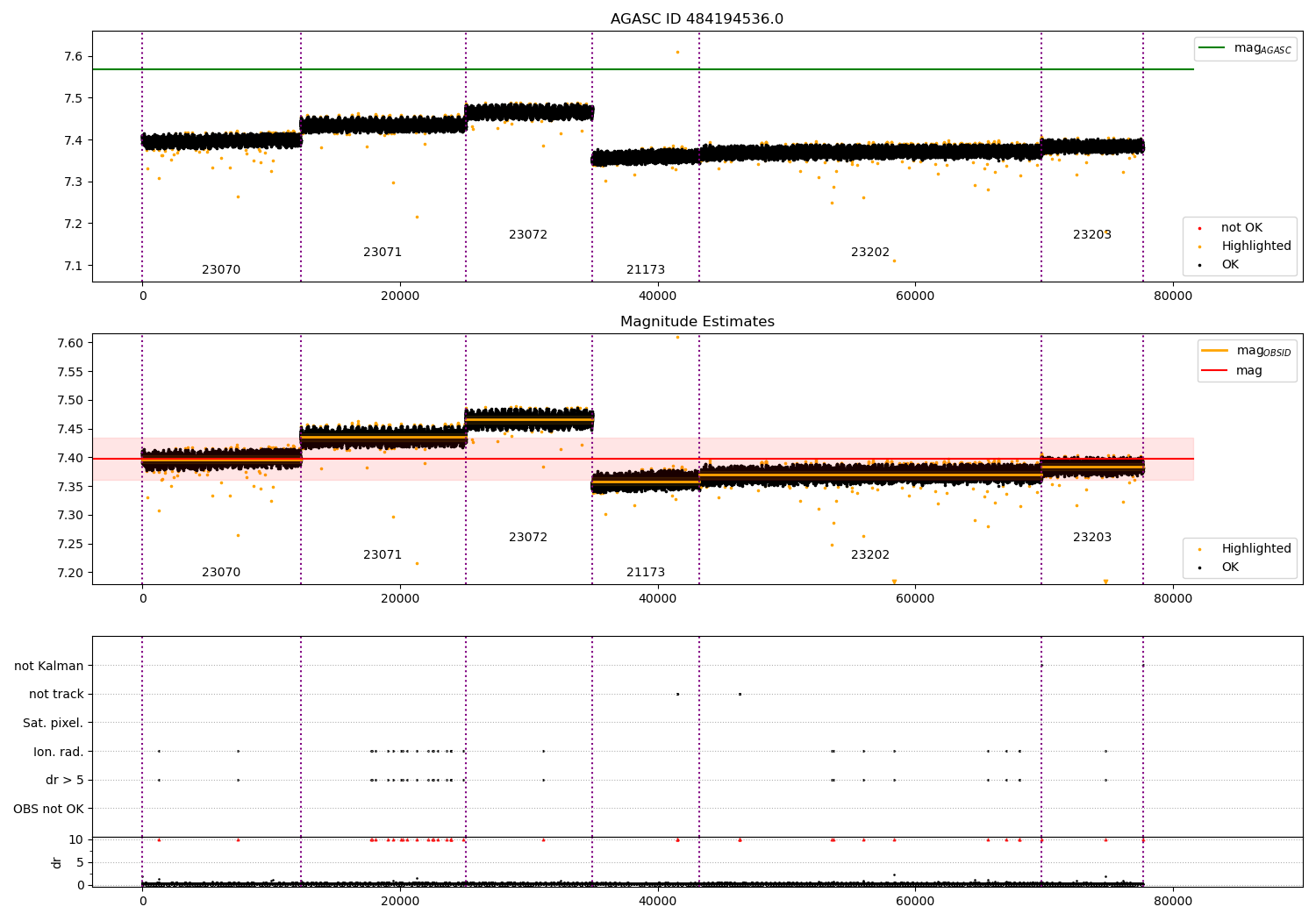Select 'OK' legend entry in Magnitude Estimates plot
The width and height of the screenshot is (1316, 921).
[x=1230, y=568]
